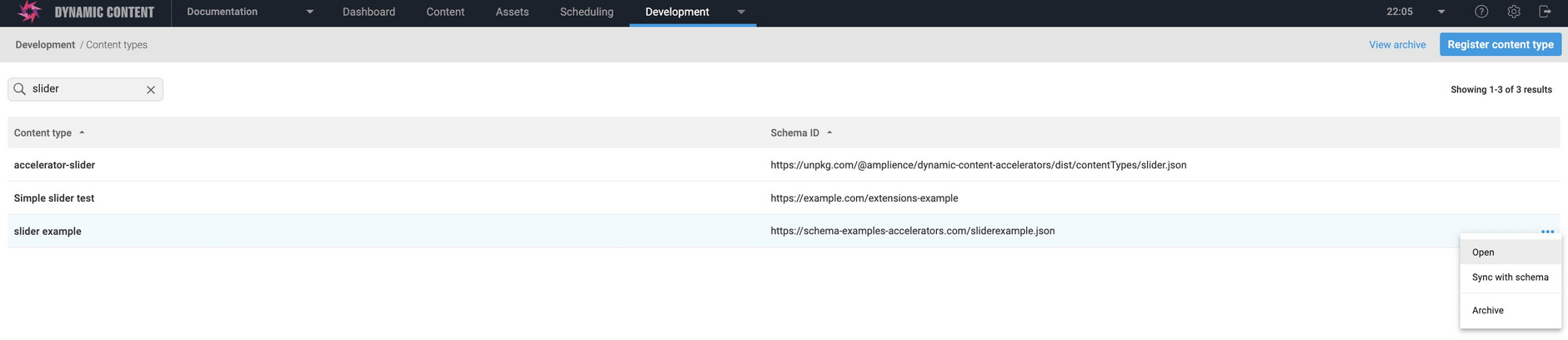Select Sync with schema menu item
This screenshot has height=340, width=1568.
(1510, 277)
